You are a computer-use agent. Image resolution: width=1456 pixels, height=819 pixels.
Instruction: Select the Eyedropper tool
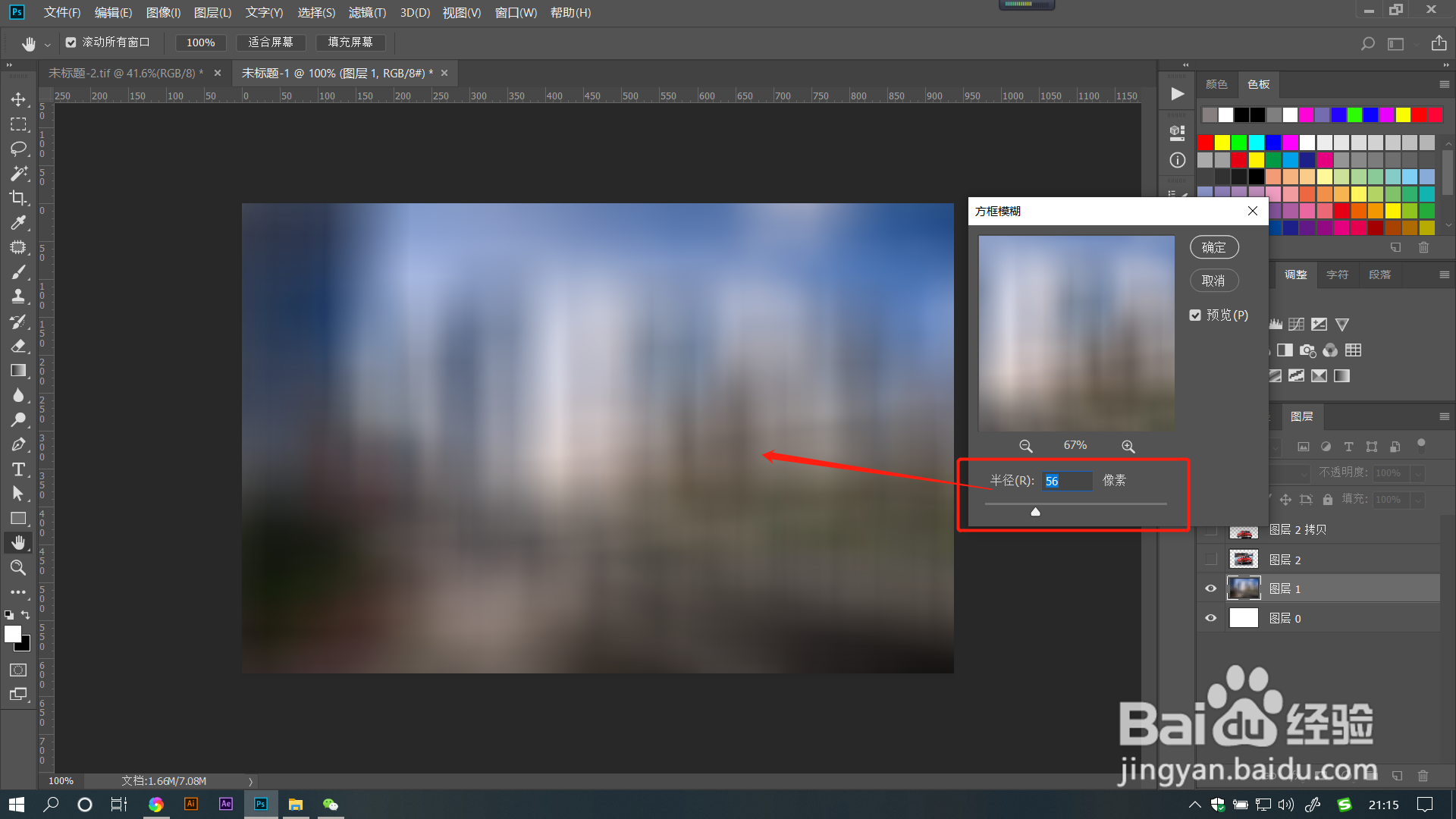click(18, 222)
